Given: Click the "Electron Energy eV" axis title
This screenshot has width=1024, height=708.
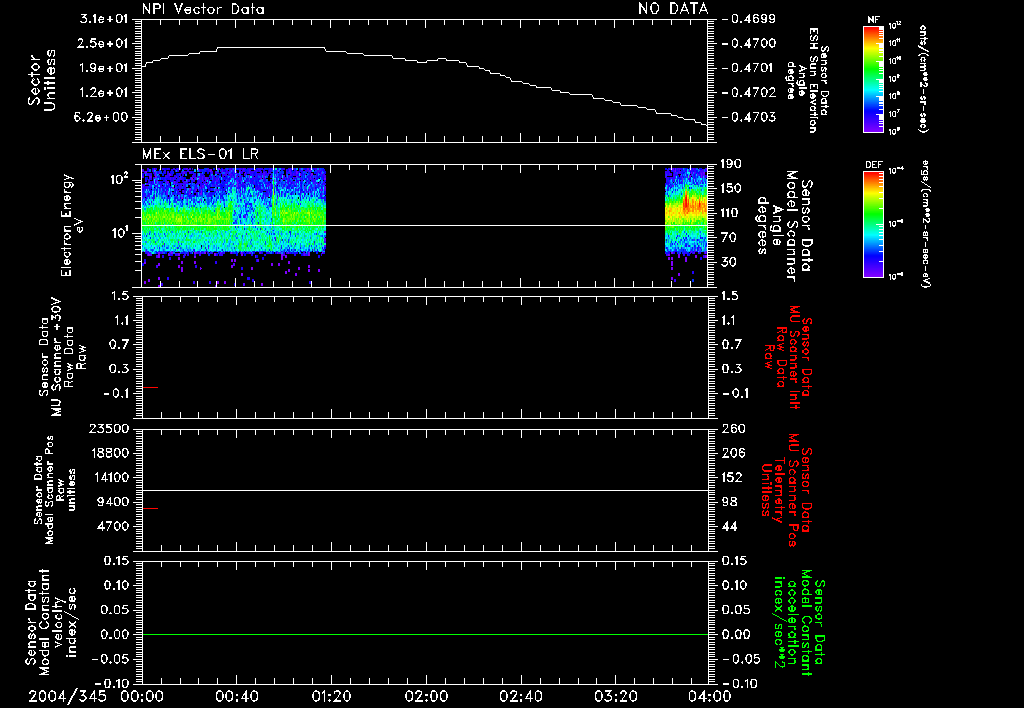Looking at the screenshot, I should tap(74, 225).
